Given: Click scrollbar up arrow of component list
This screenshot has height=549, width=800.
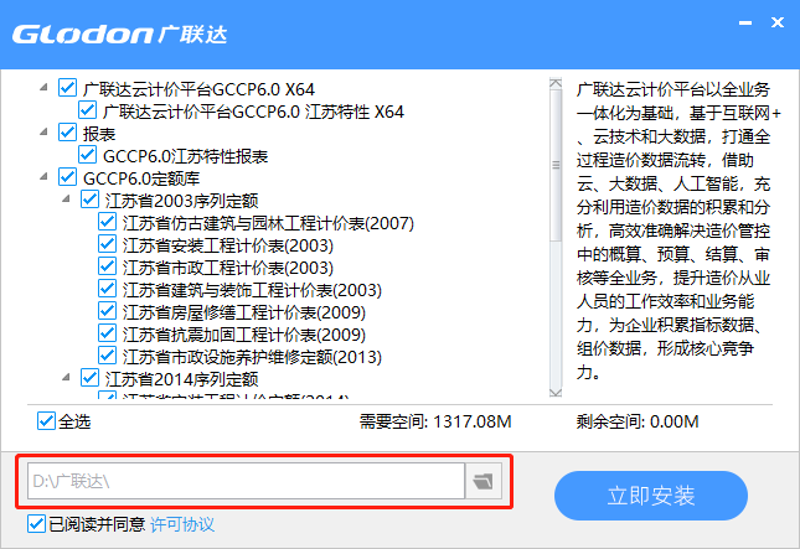Looking at the screenshot, I should pos(555,84).
